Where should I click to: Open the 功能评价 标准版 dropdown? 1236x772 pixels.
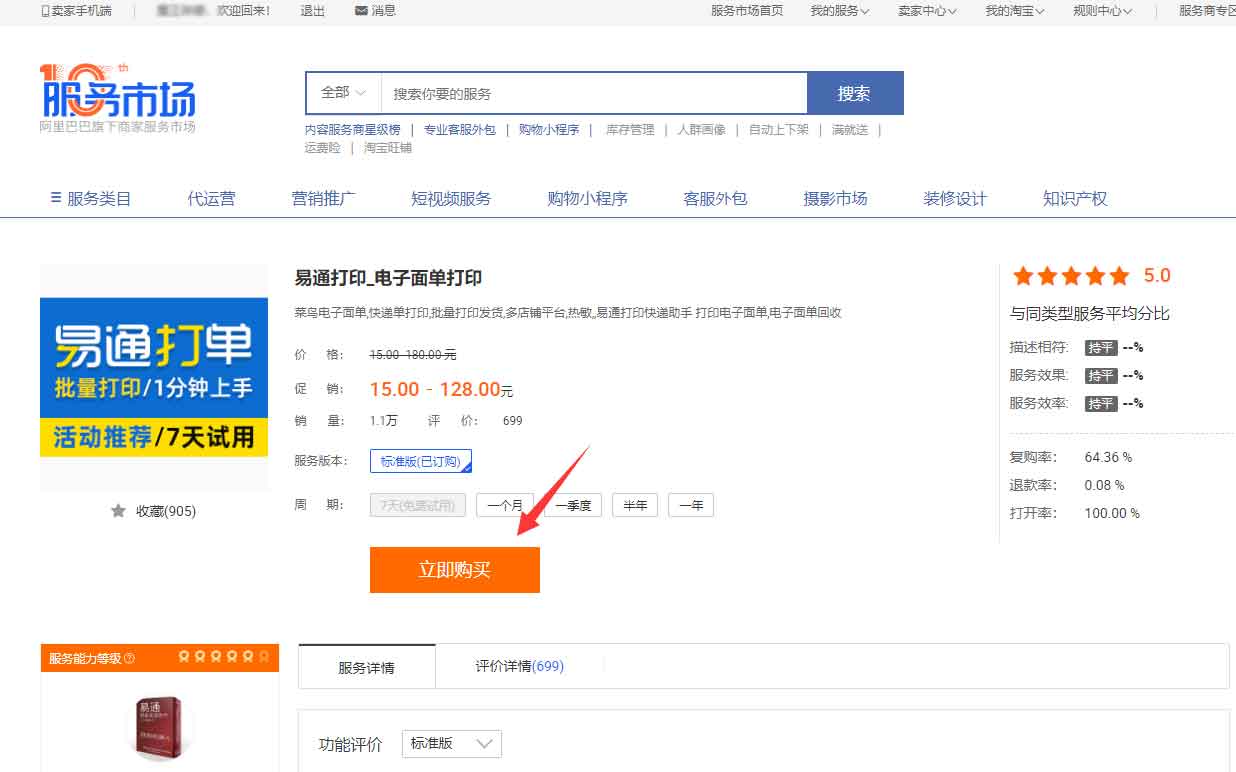[451, 744]
